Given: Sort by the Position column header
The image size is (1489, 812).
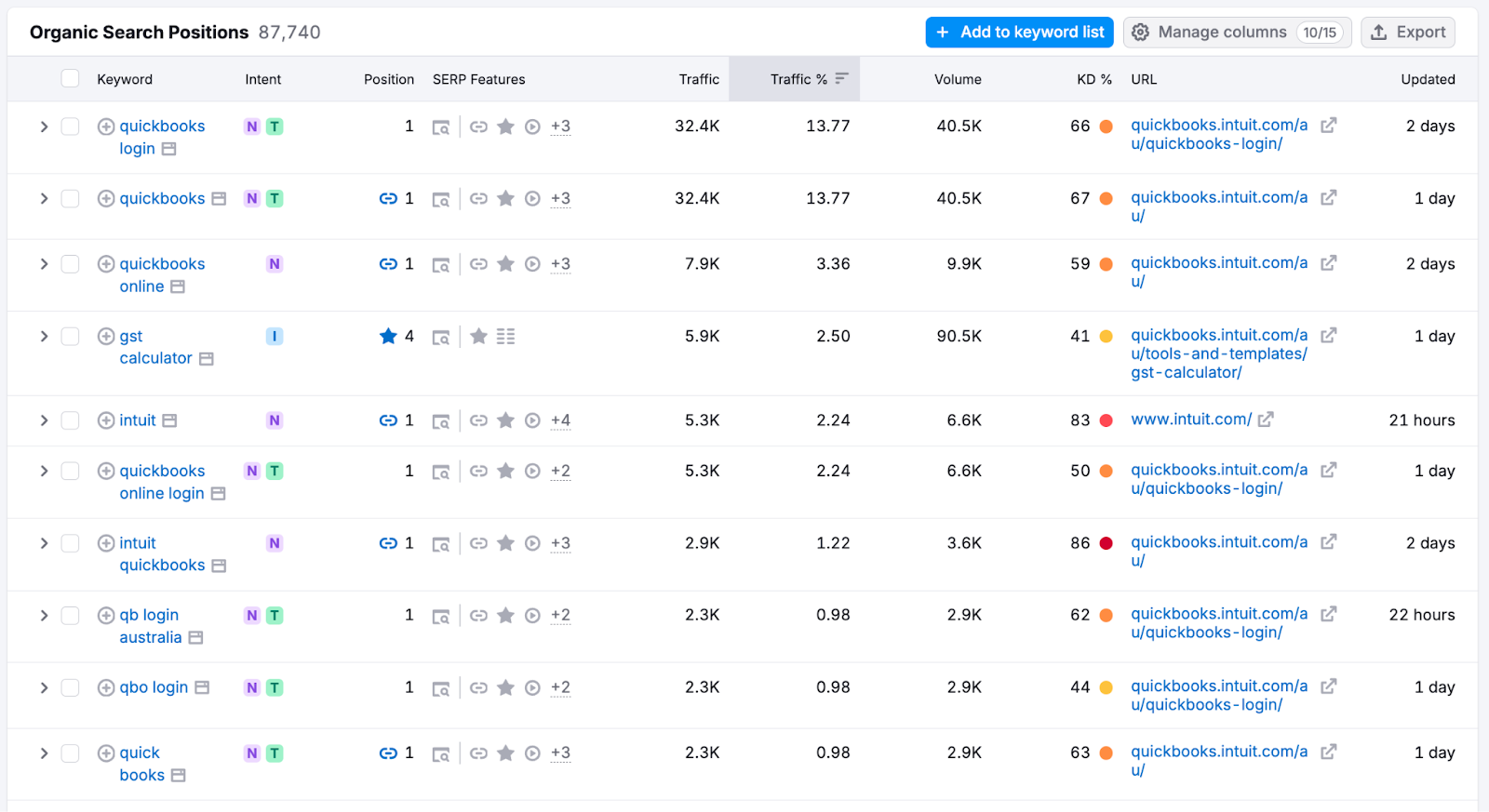Looking at the screenshot, I should 389,79.
